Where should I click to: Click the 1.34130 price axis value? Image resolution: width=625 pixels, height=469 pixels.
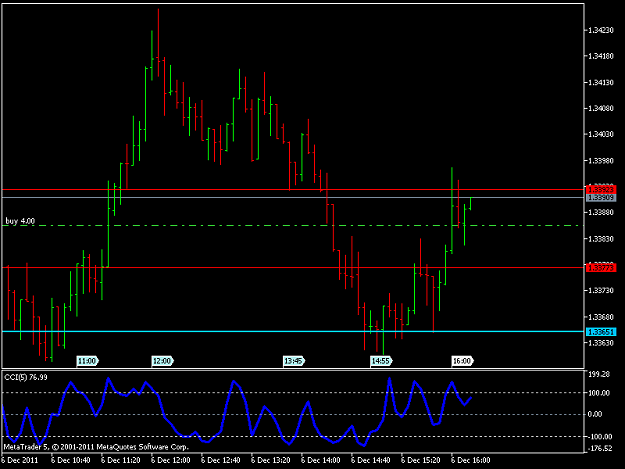point(601,82)
